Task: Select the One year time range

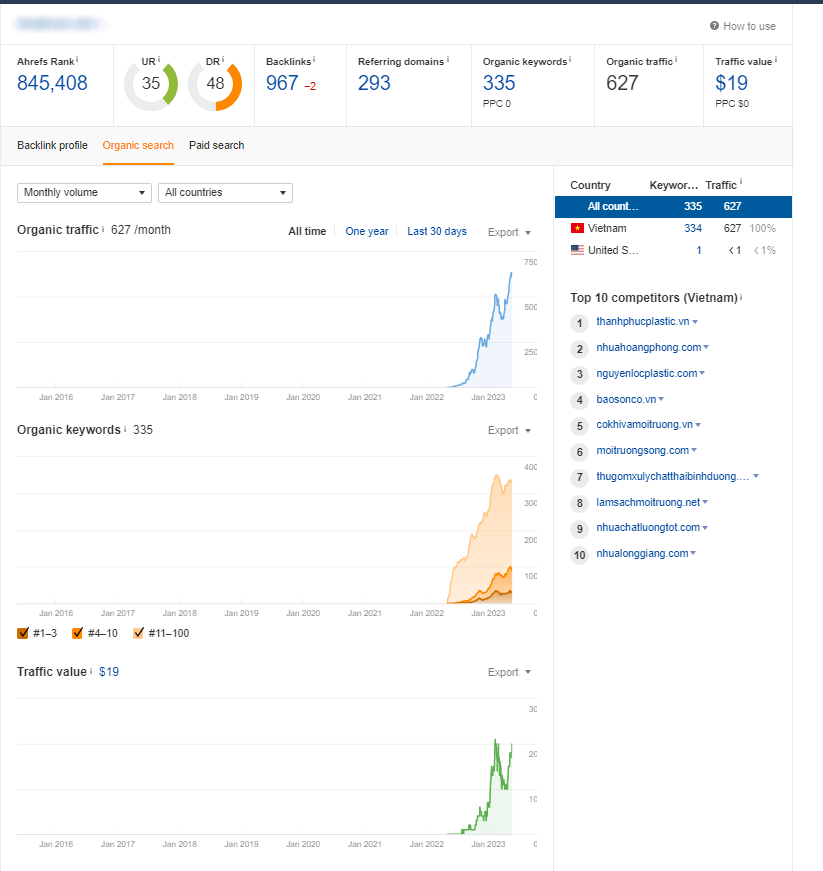Action: pyautogui.click(x=366, y=232)
